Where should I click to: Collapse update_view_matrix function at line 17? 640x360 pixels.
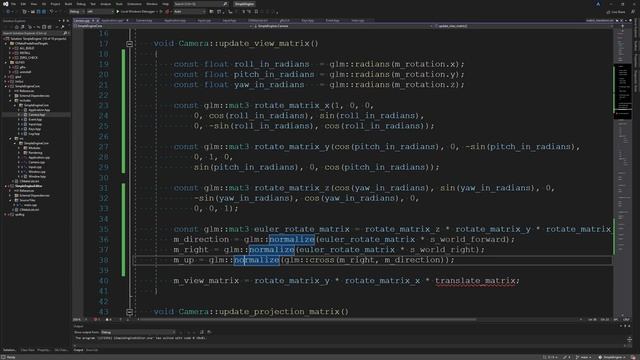tap(129, 44)
